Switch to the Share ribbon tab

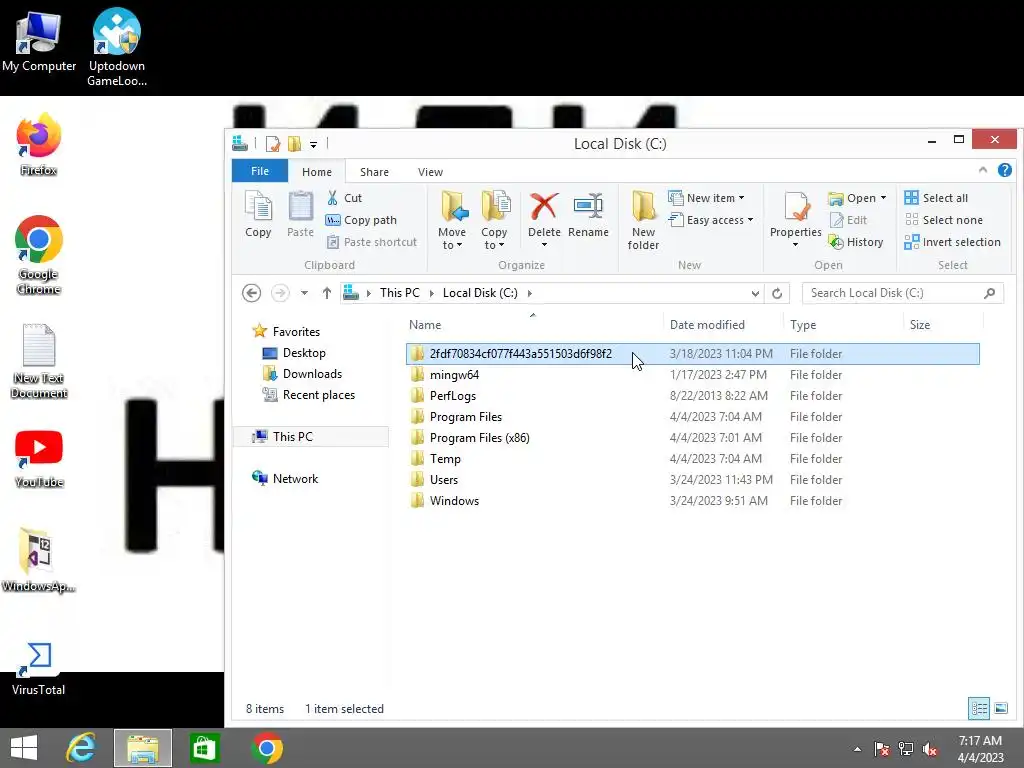click(374, 172)
